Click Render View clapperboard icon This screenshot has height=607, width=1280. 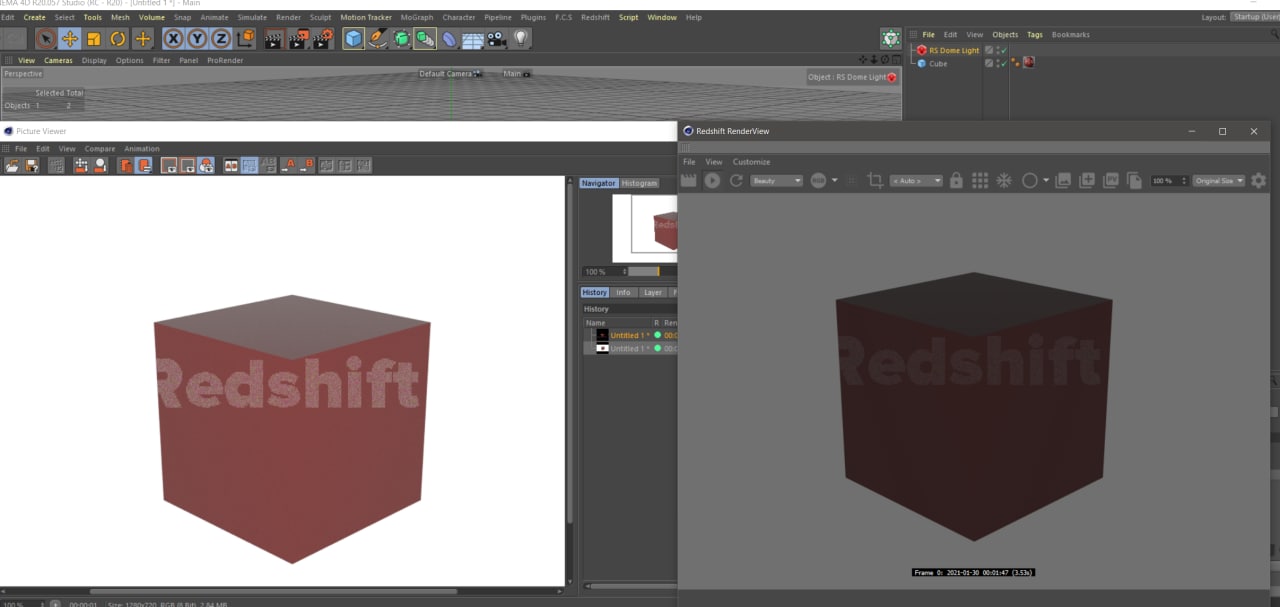(274, 39)
